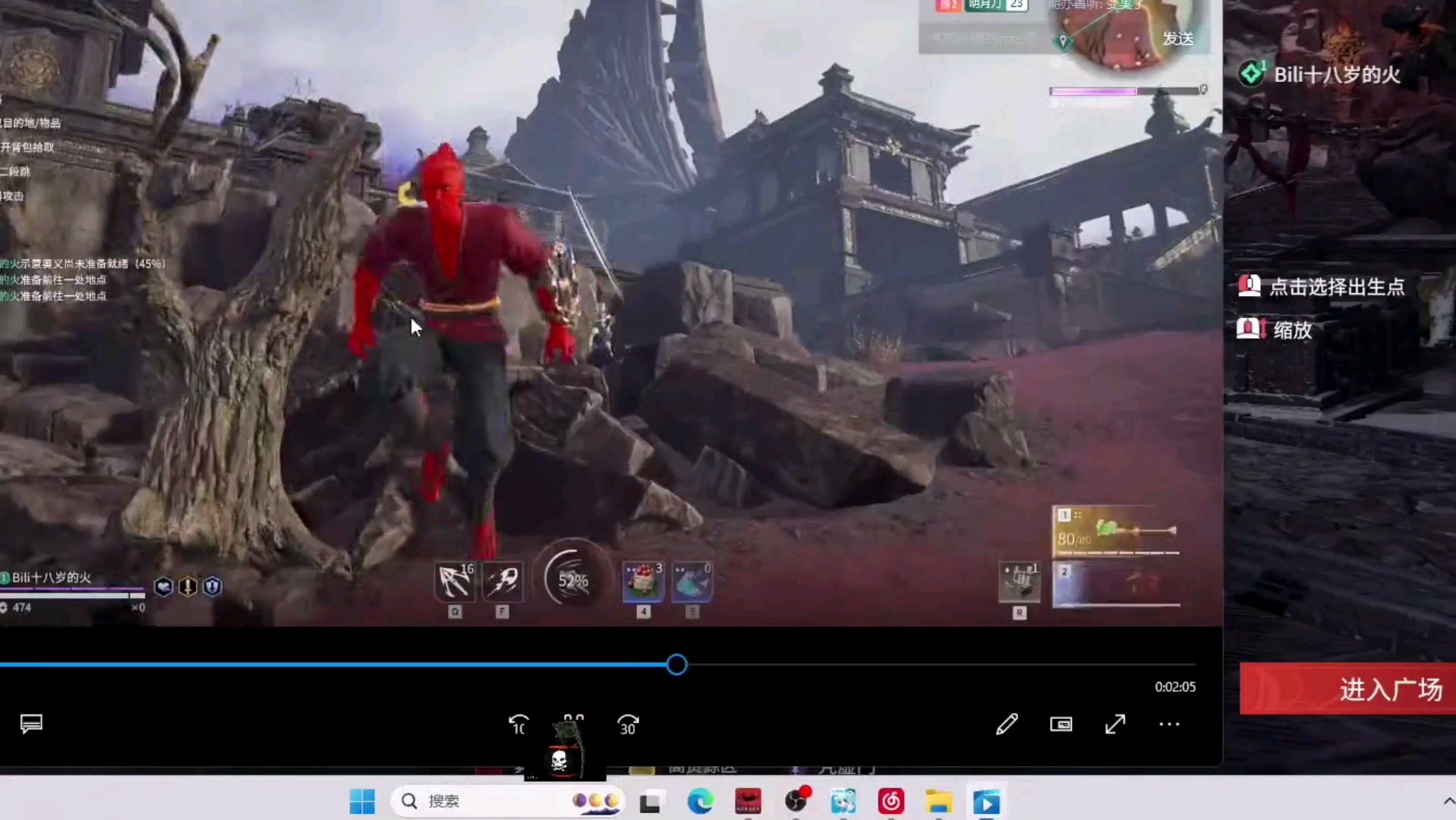
Task: Select the blue item slot showing count 0
Action: [x=692, y=582]
